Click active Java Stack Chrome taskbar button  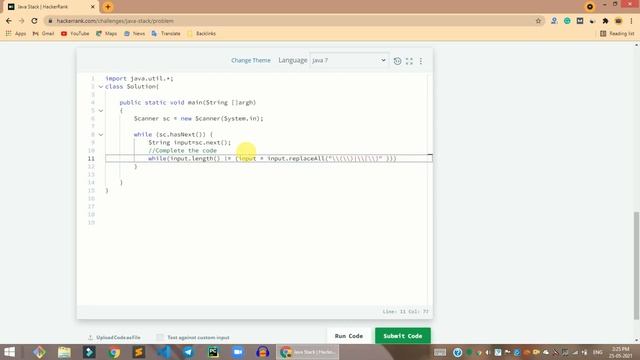coord(307,352)
